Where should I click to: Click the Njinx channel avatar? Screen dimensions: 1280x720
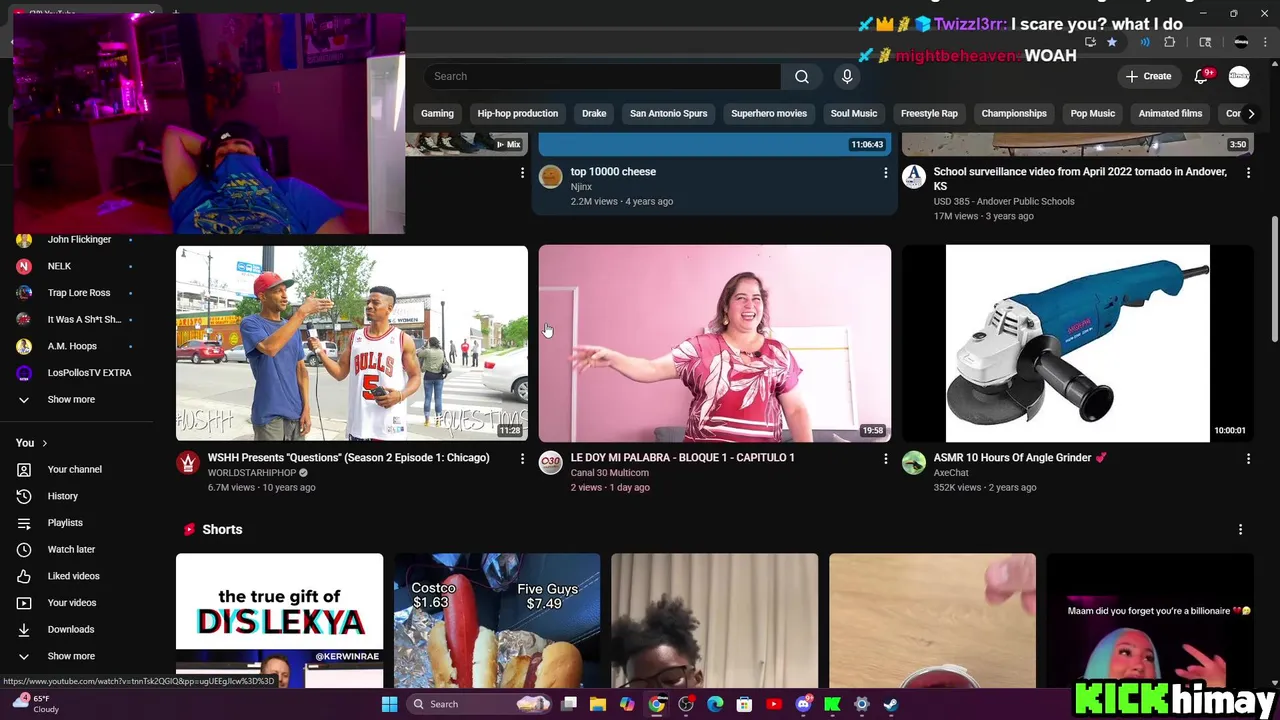(551, 177)
